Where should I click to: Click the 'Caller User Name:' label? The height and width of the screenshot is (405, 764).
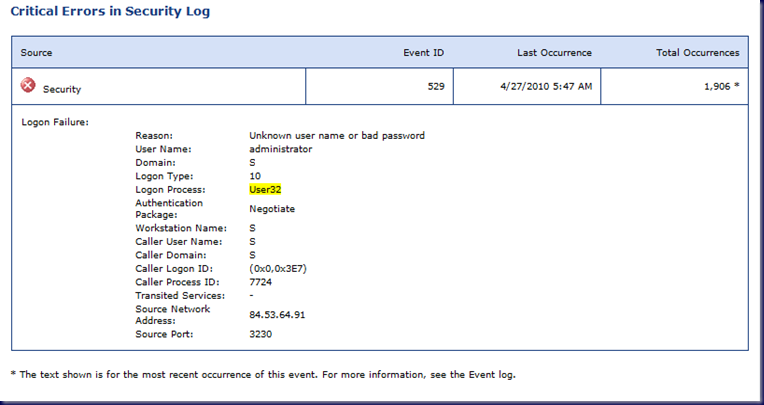(x=178, y=242)
